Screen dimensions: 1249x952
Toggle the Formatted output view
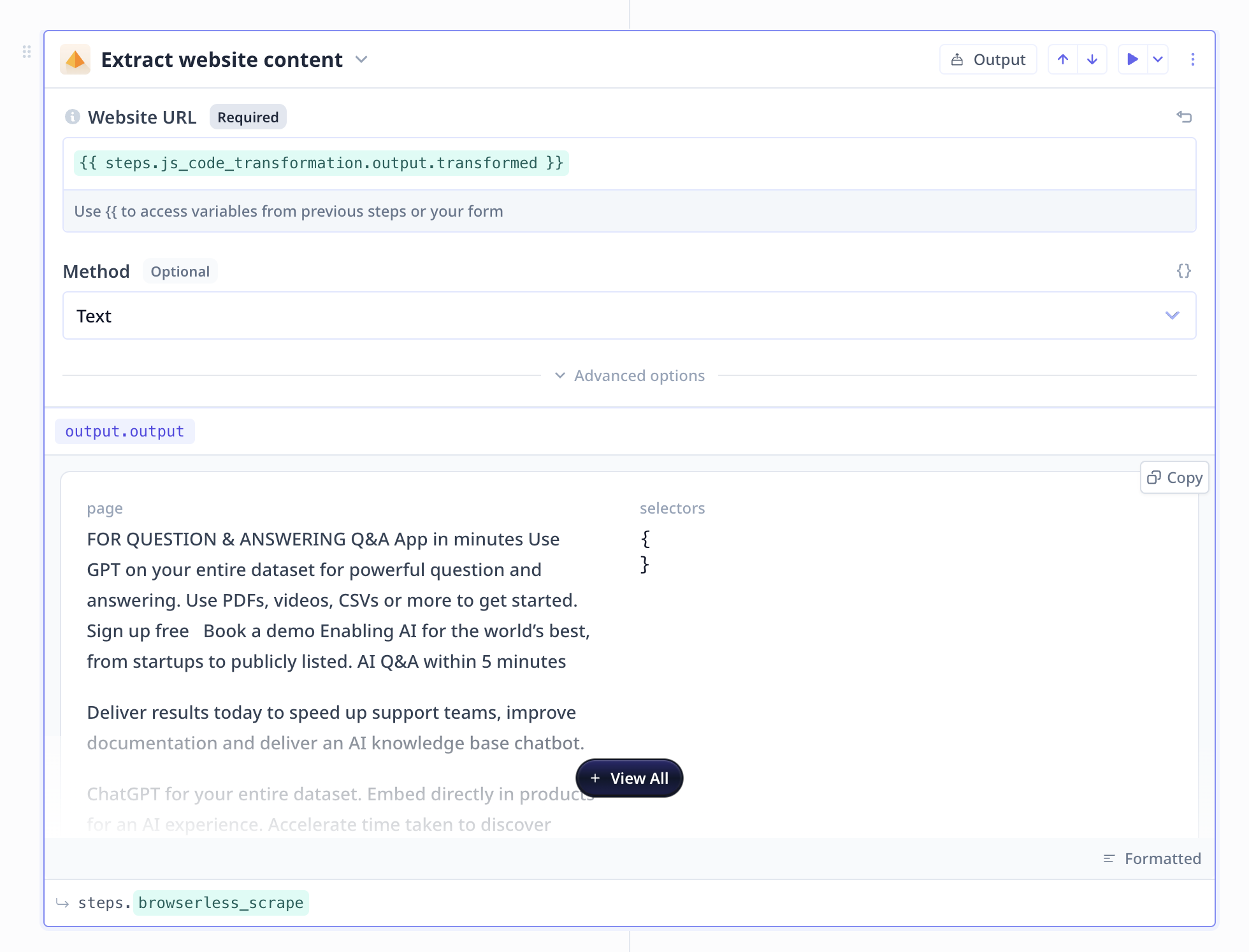(x=1151, y=858)
